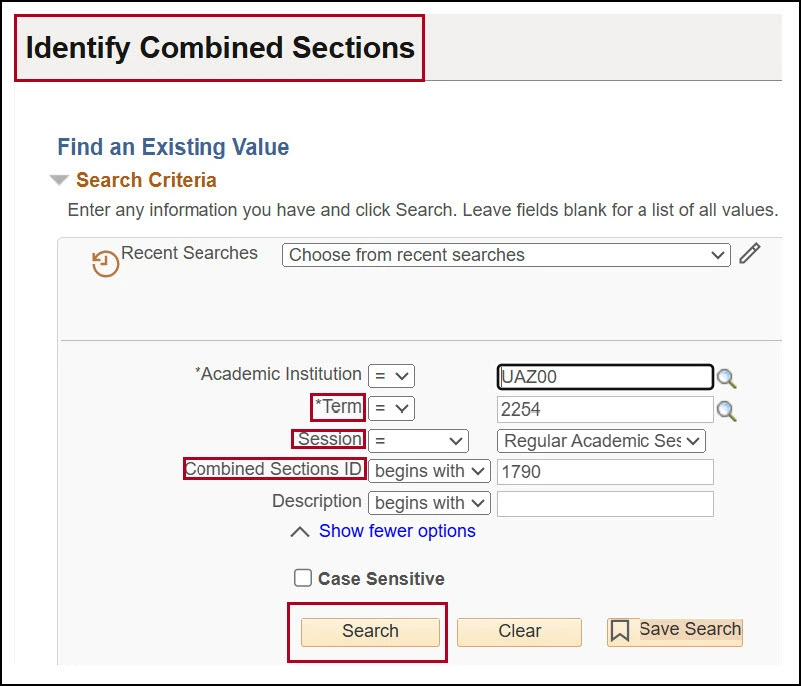Open the Regular Academic Session value dropdown
This screenshot has width=801, height=686.
coord(601,441)
